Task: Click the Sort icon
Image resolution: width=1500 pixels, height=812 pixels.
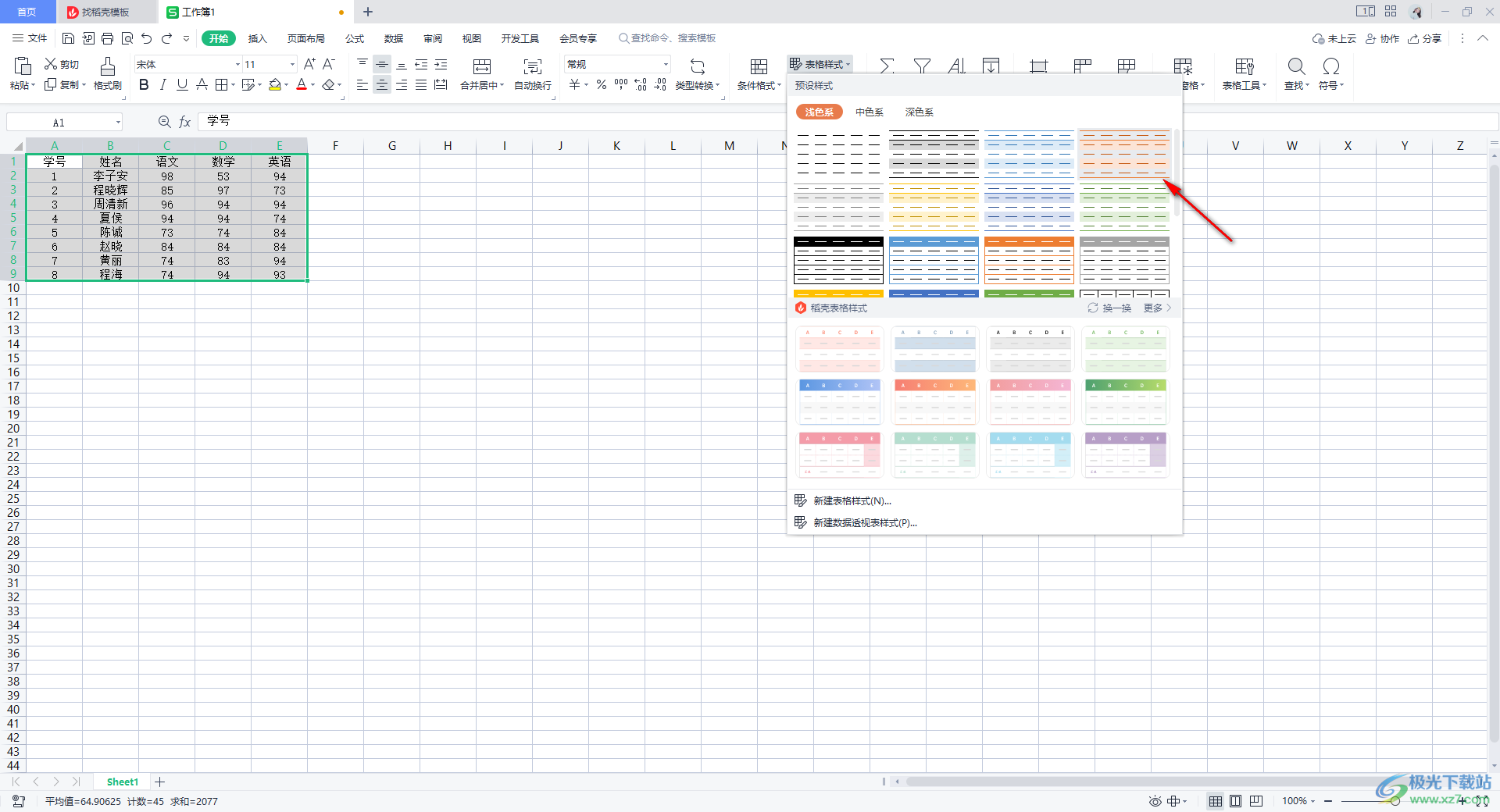Action: pos(957,66)
